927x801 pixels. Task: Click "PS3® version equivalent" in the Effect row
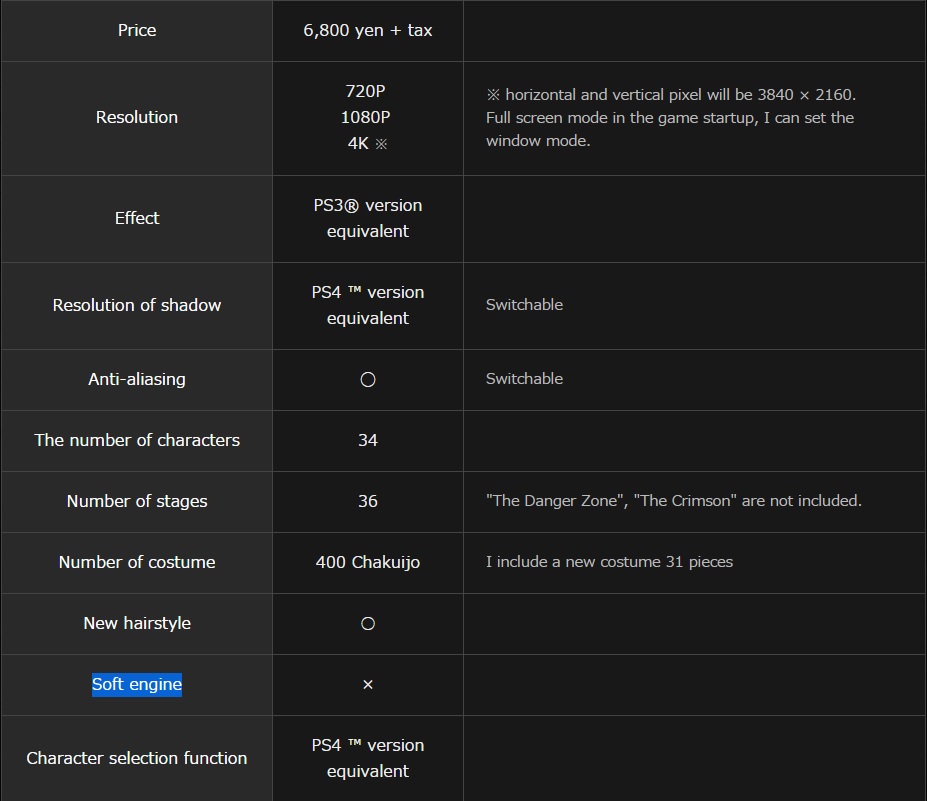click(368, 218)
